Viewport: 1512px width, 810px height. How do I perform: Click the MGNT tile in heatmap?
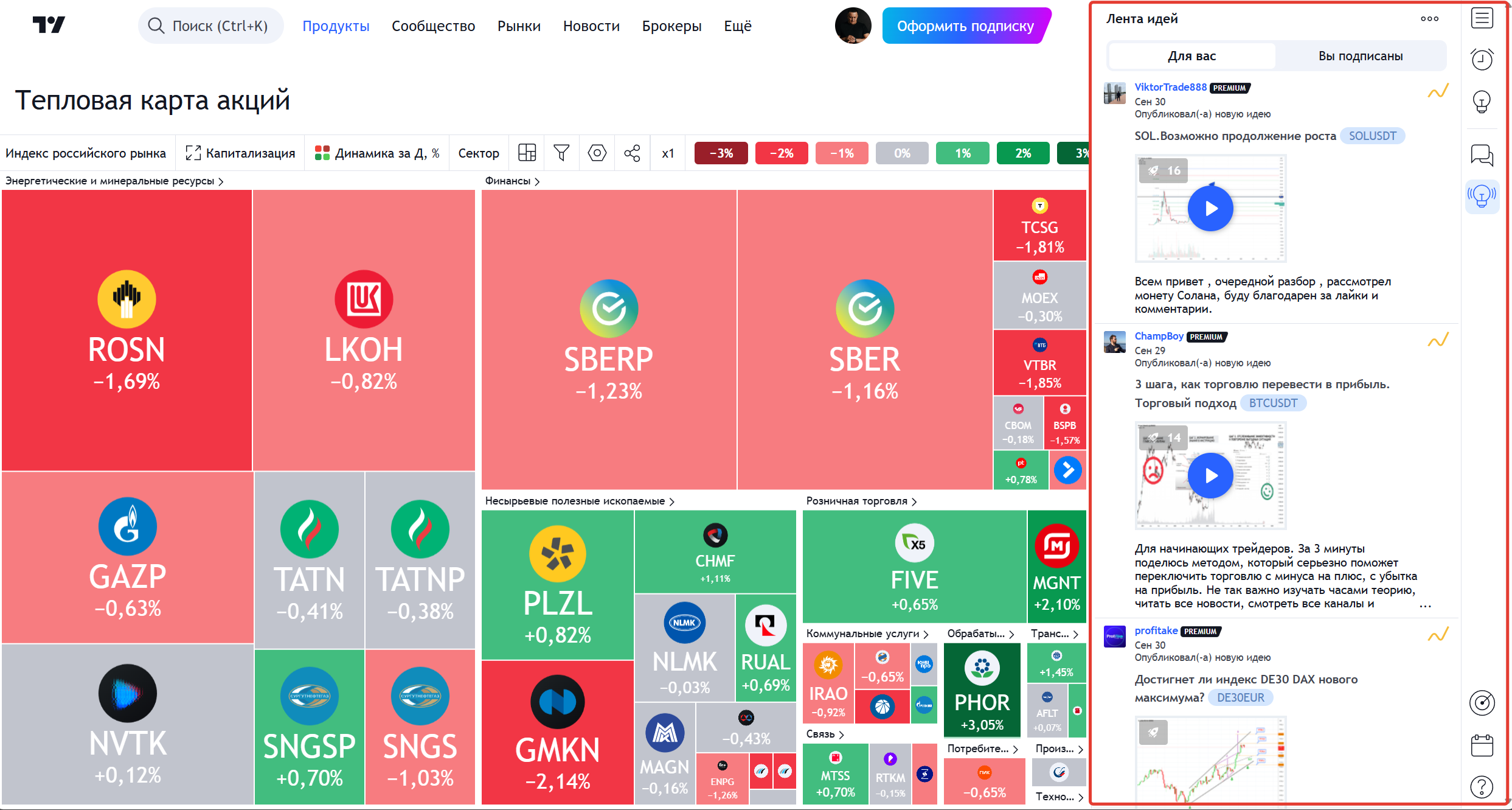(x=1057, y=567)
